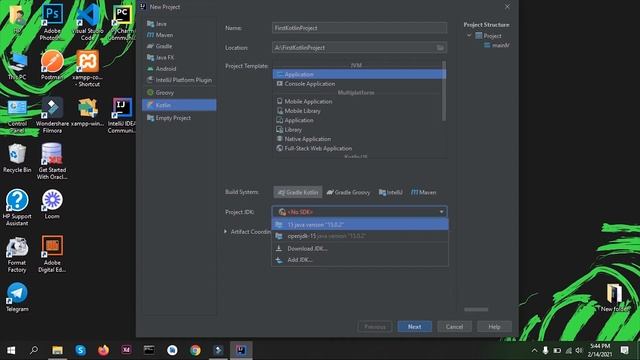This screenshot has width=640, height=360.
Task: Select IntelliJ build system
Action: [x=391, y=192]
